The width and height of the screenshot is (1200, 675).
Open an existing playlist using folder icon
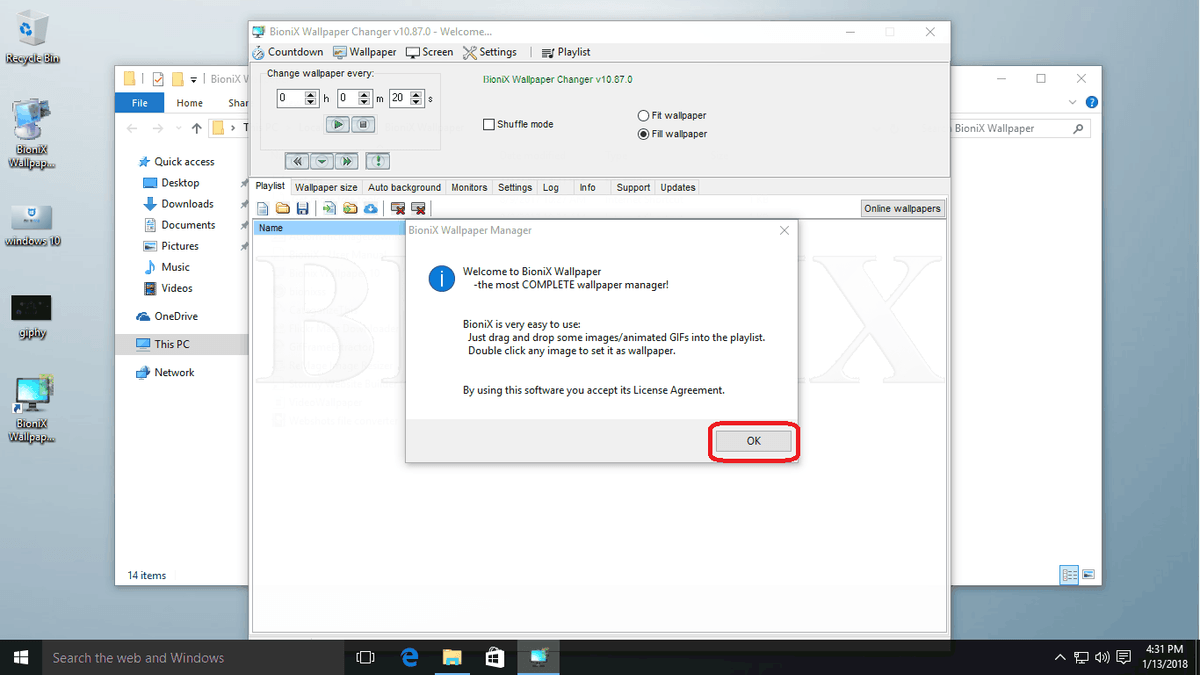283,208
